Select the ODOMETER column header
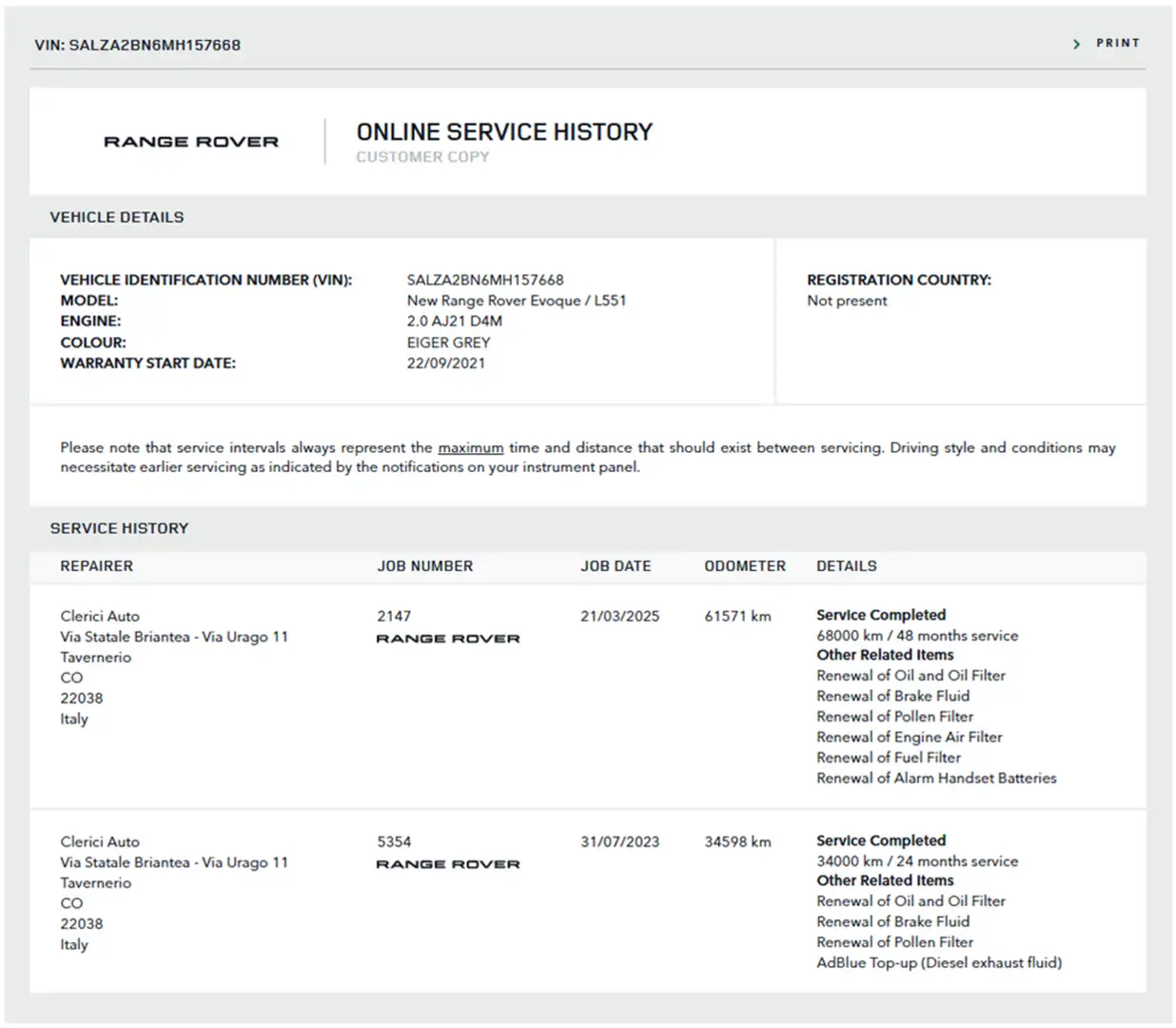The height and width of the screenshot is (1028, 1176). pos(745,565)
